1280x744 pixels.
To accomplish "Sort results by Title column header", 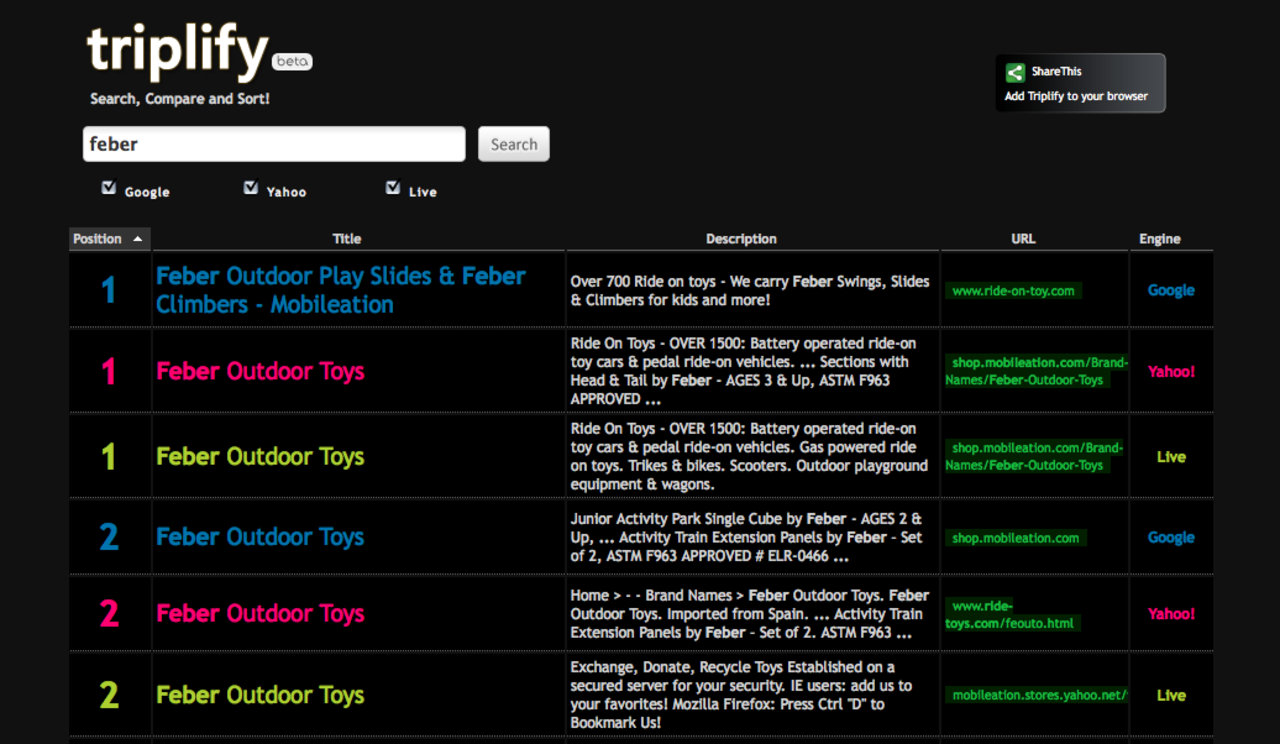I will 347,239.
